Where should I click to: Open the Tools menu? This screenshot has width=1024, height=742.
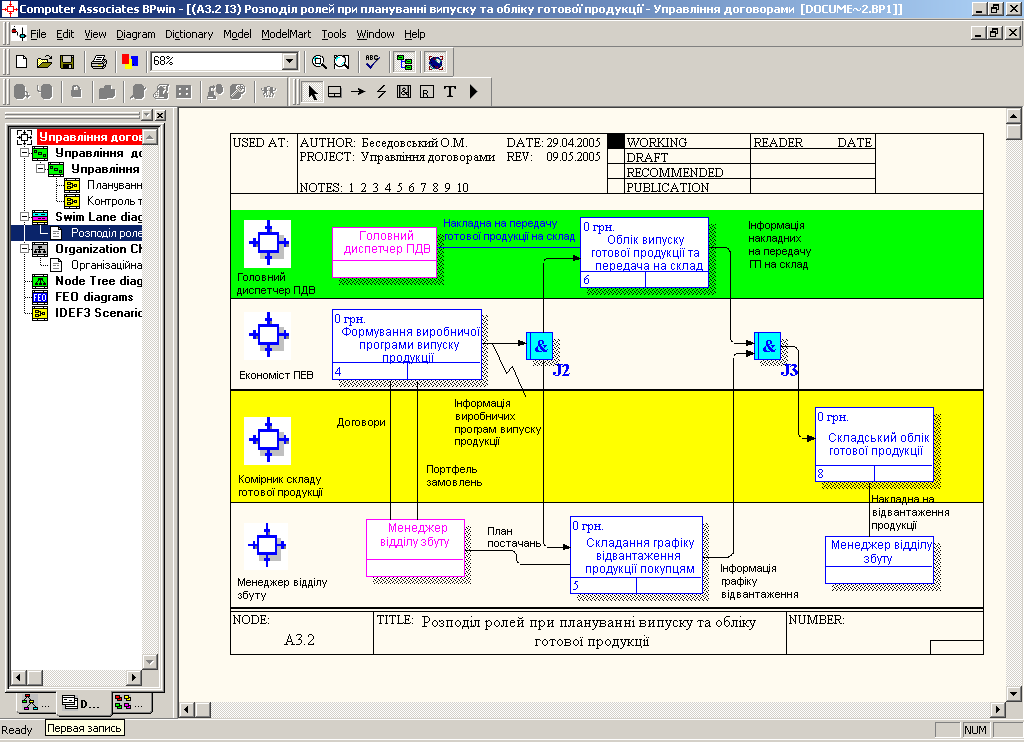[334, 34]
